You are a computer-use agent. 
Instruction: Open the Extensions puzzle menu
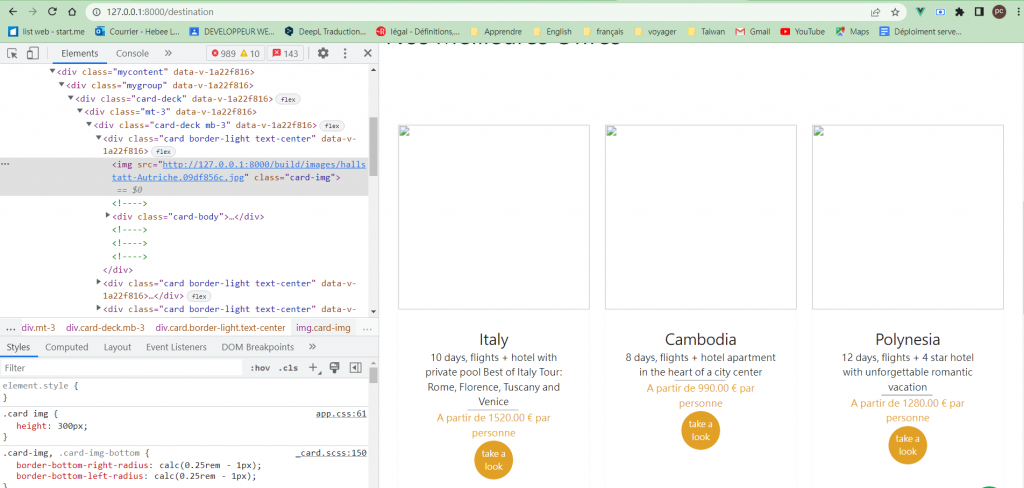(x=959, y=12)
